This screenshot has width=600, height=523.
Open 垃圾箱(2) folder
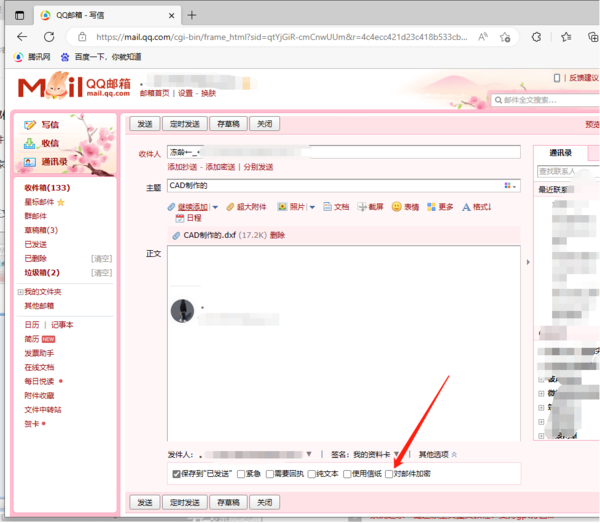(x=42, y=273)
